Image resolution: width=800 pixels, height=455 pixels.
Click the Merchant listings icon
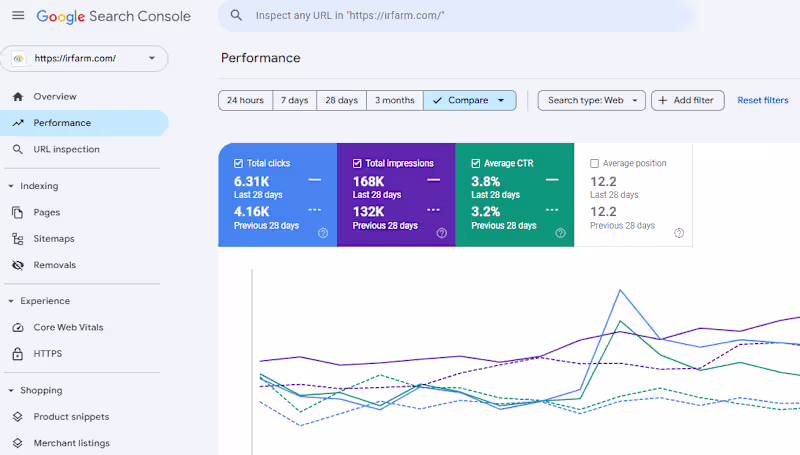point(17,443)
